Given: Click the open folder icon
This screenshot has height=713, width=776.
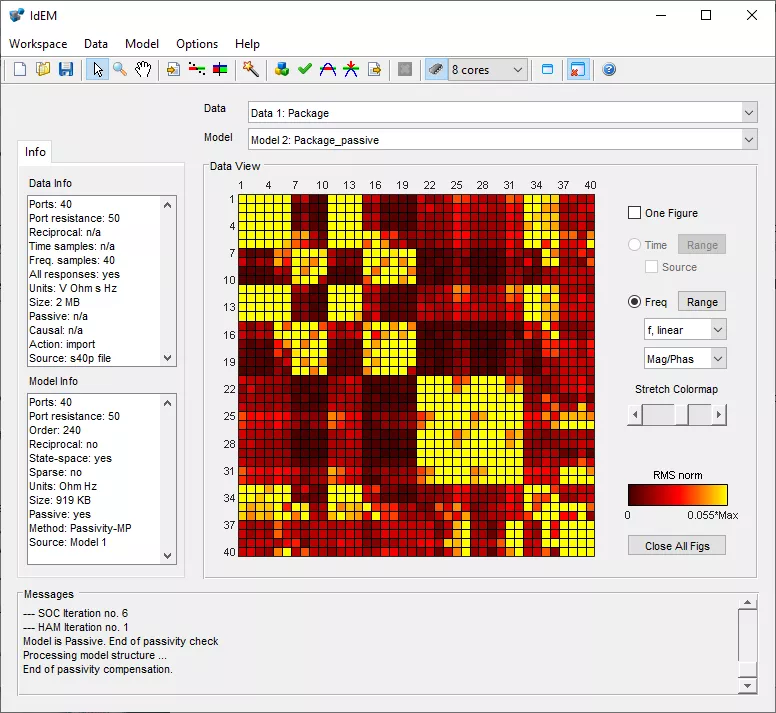Looking at the screenshot, I should 43,70.
